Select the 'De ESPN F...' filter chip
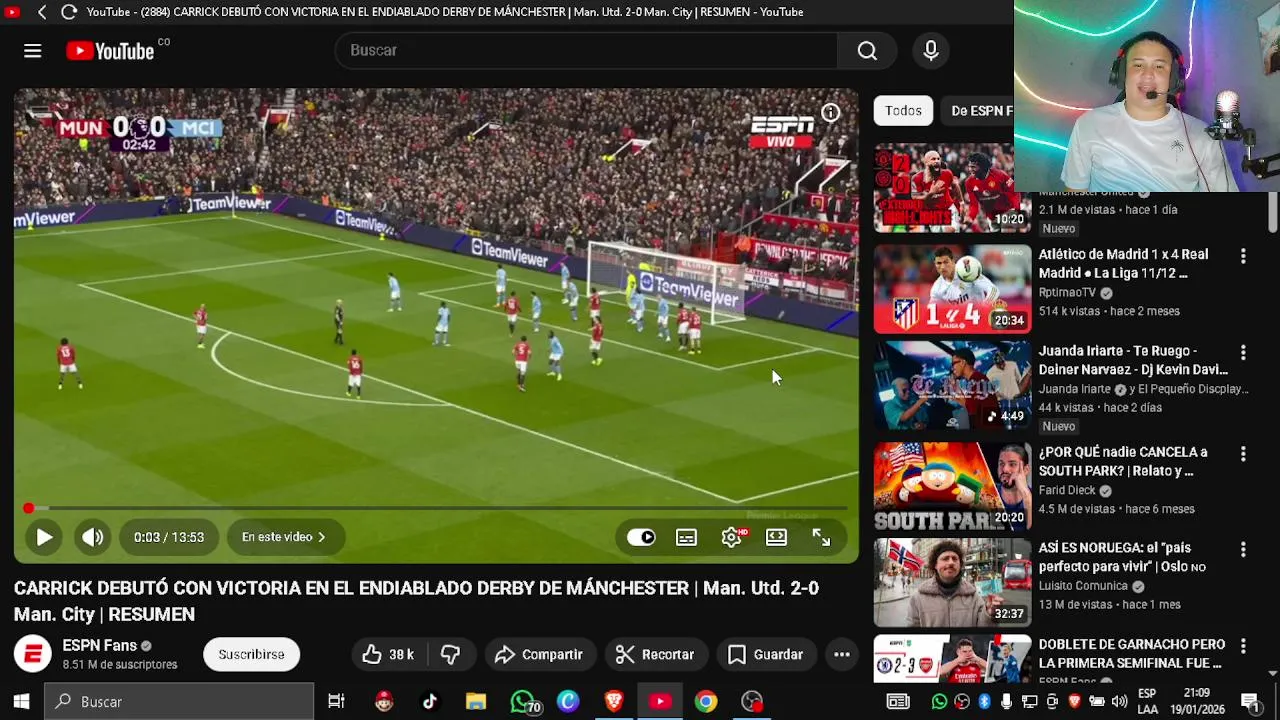The height and width of the screenshot is (720, 1280). 979,111
